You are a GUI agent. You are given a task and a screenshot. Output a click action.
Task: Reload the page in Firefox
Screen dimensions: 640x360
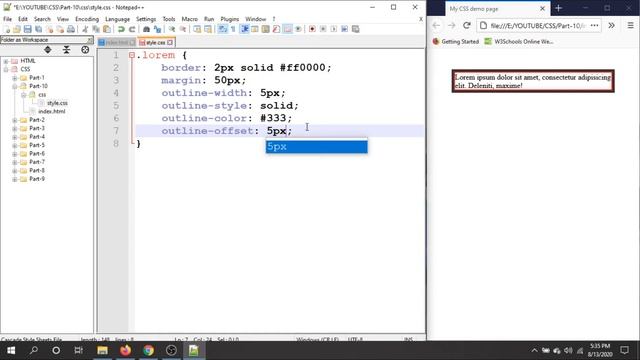(x=467, y=25)
